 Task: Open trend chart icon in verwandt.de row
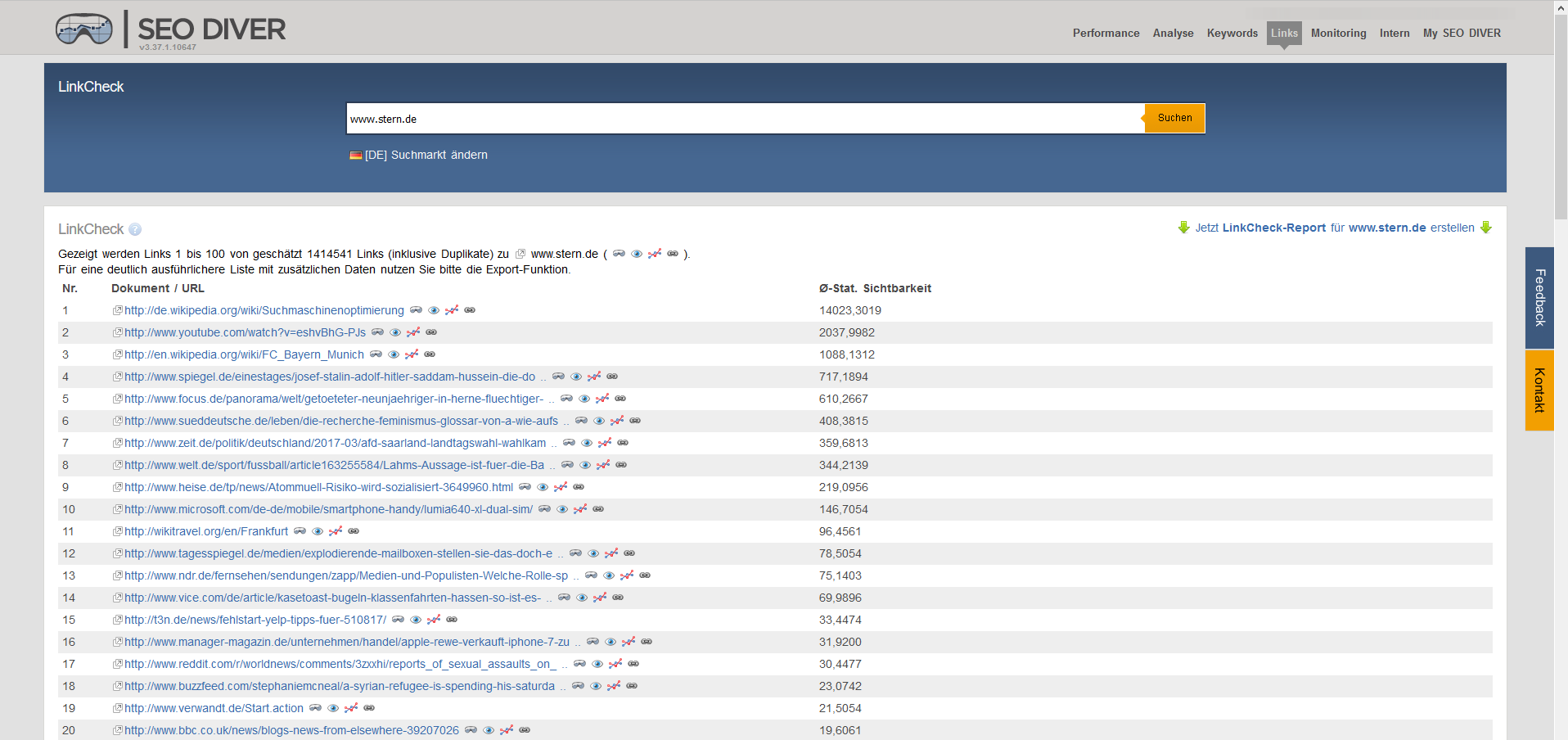351,708
